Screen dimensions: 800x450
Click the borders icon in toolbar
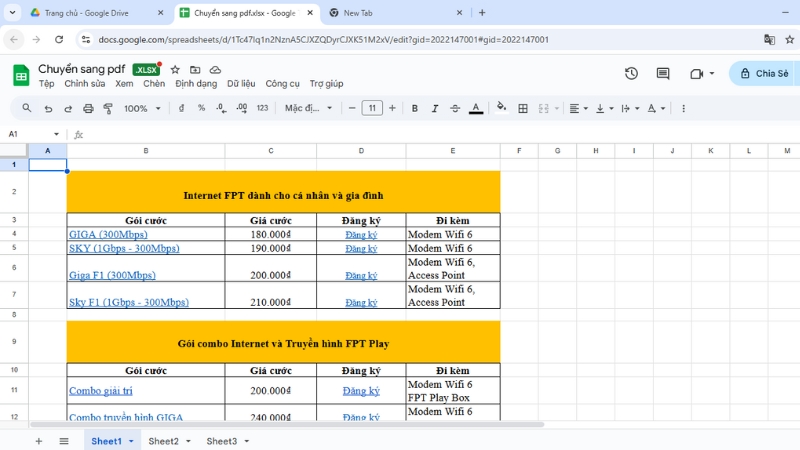[523, 108]
